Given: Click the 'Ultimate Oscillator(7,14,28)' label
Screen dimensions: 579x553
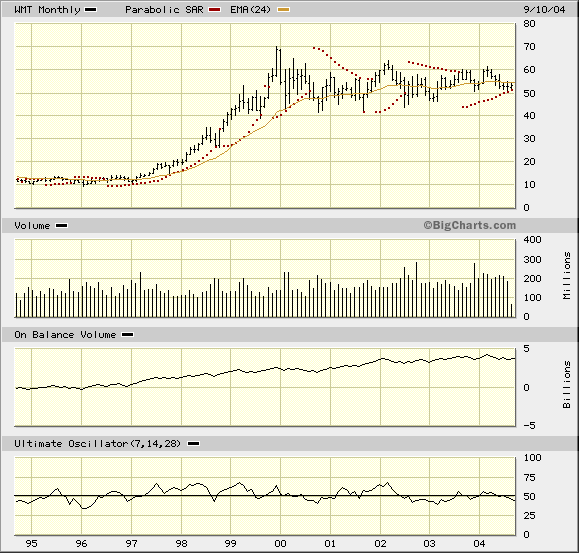Looking at the screenshot, I should tap(97, 444).
